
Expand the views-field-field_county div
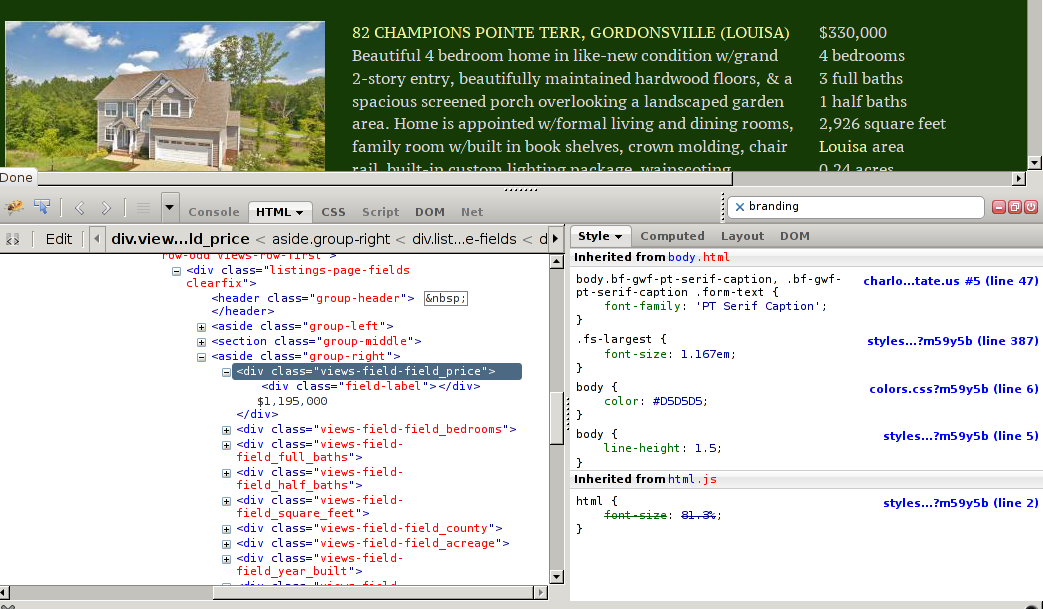226,529
